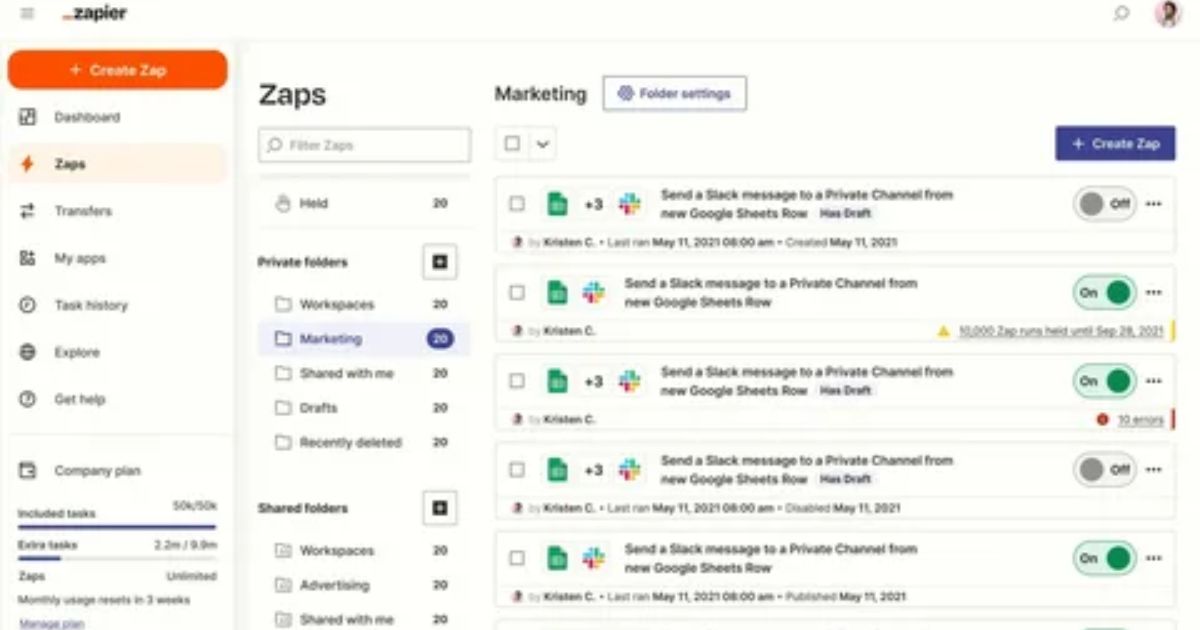Click the search magnifier icon in top bar
The image size is (1200, 630).
coord(1122,14)
